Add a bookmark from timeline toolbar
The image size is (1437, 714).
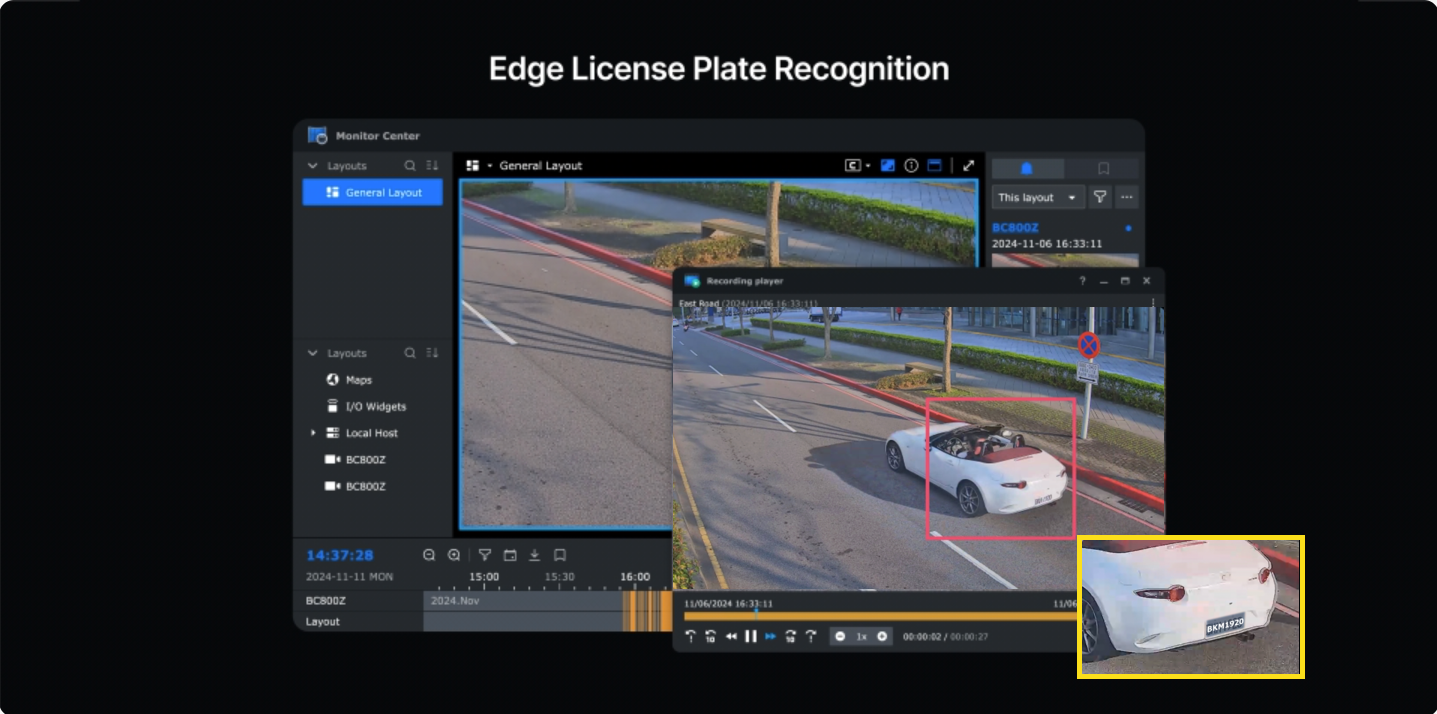click(x=560, y=555)
